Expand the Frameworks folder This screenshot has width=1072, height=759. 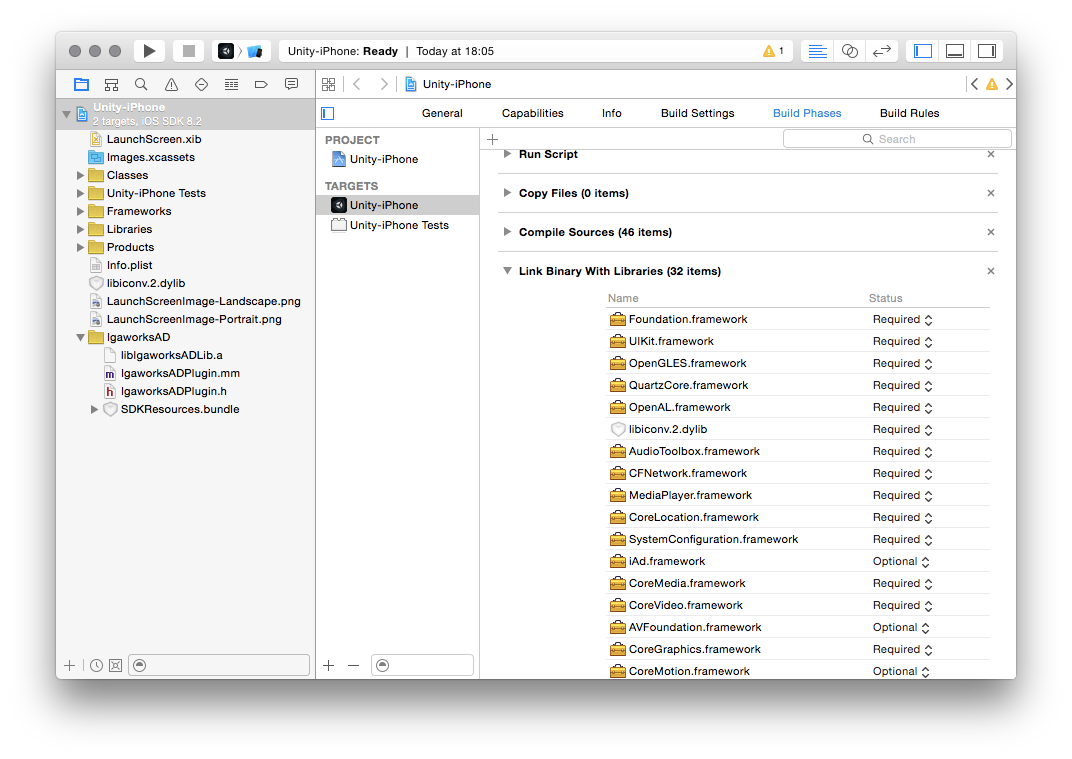tap(80, 211)
